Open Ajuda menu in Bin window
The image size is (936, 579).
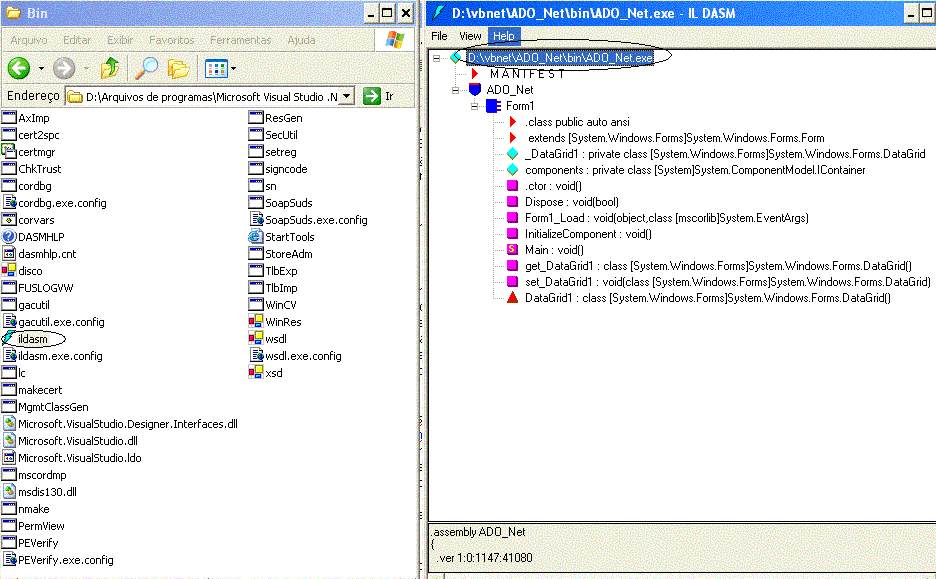tap(301, 40)
